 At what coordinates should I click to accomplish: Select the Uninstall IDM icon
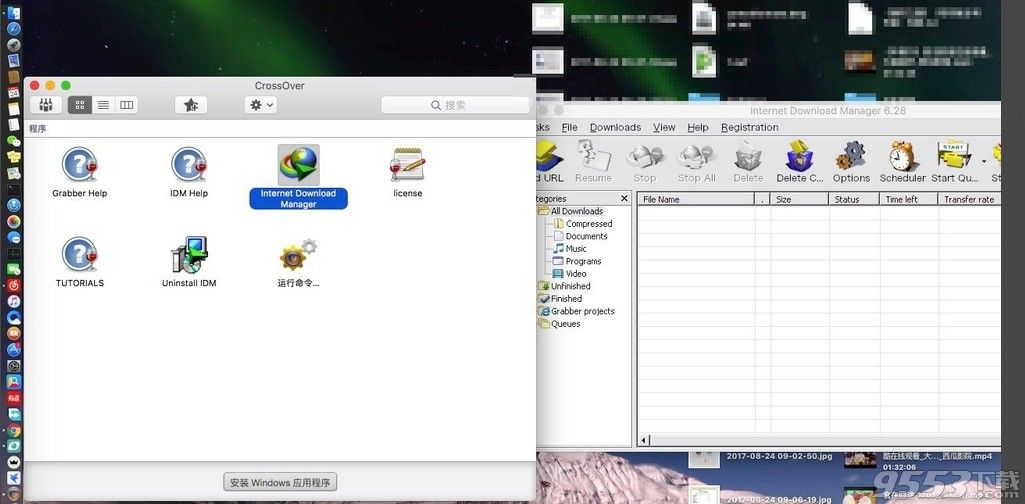tap(189, 254)
